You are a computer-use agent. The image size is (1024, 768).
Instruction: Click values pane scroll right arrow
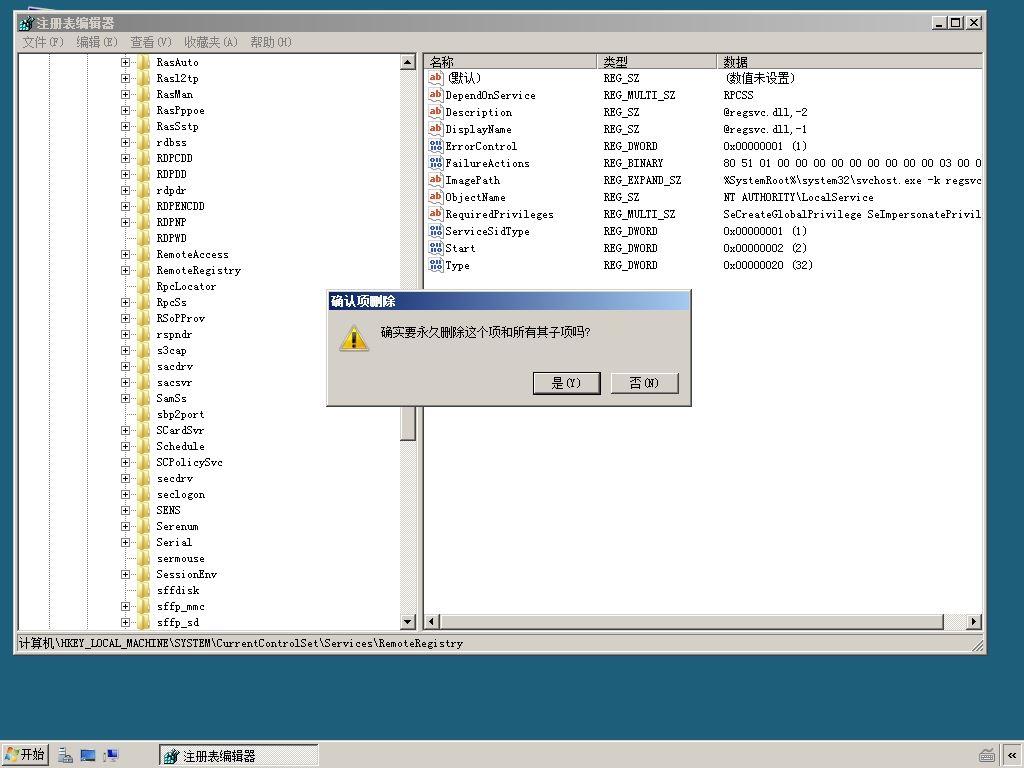(x=974, y=622)
